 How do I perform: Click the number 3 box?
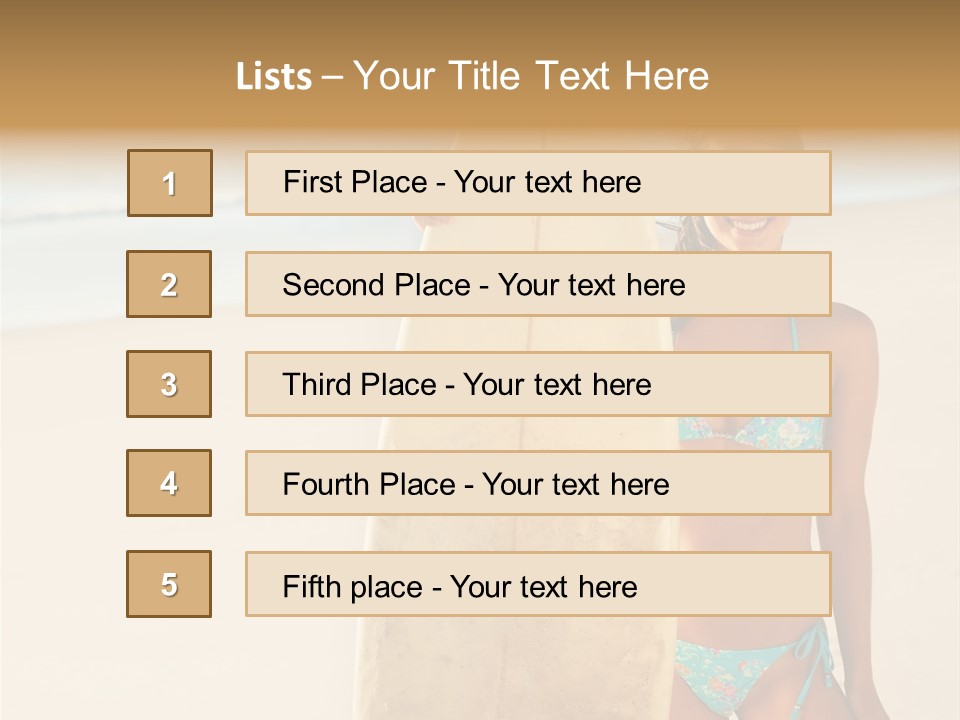(169, 384)
